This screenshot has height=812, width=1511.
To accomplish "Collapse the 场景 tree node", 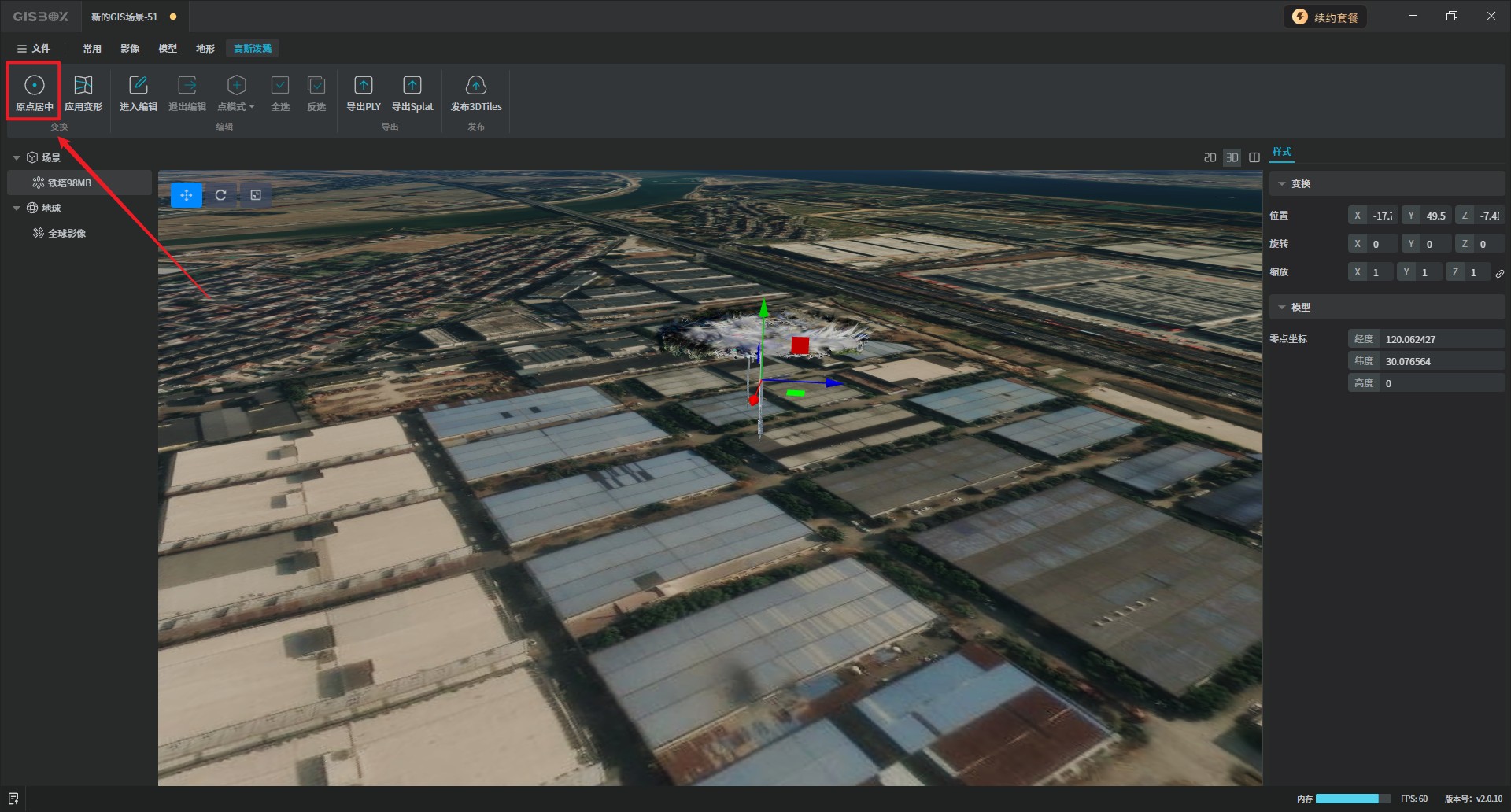I will click(17, 158).
